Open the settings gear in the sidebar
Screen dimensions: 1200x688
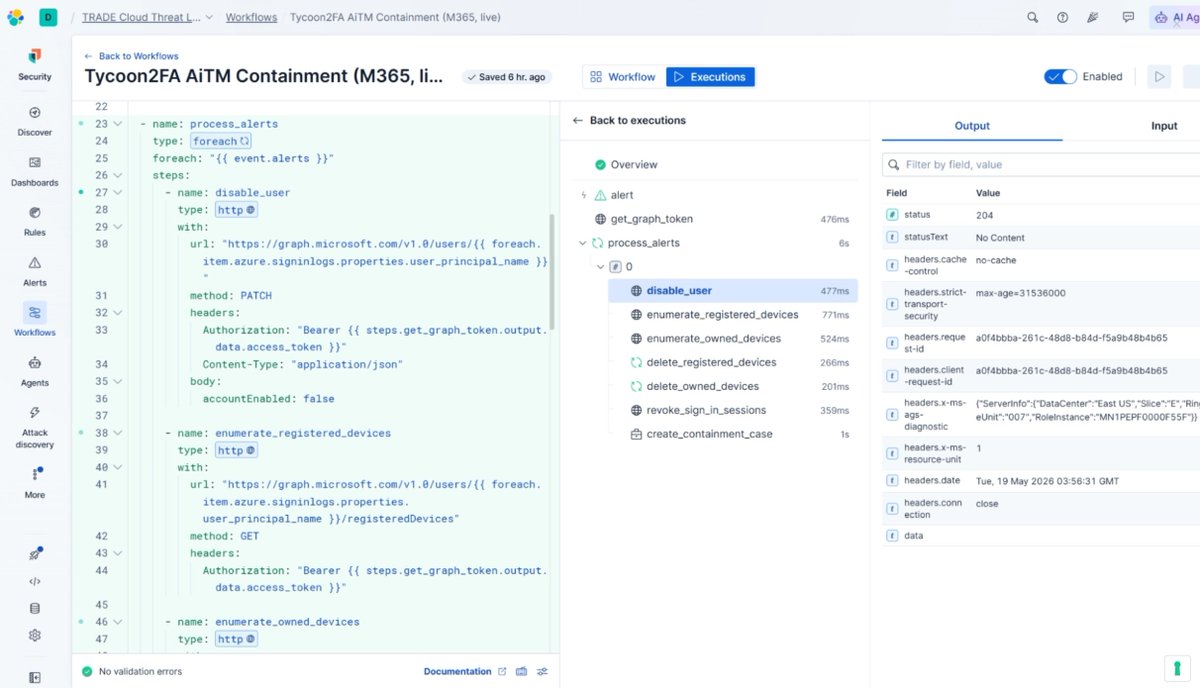click(x=35, y=635)
